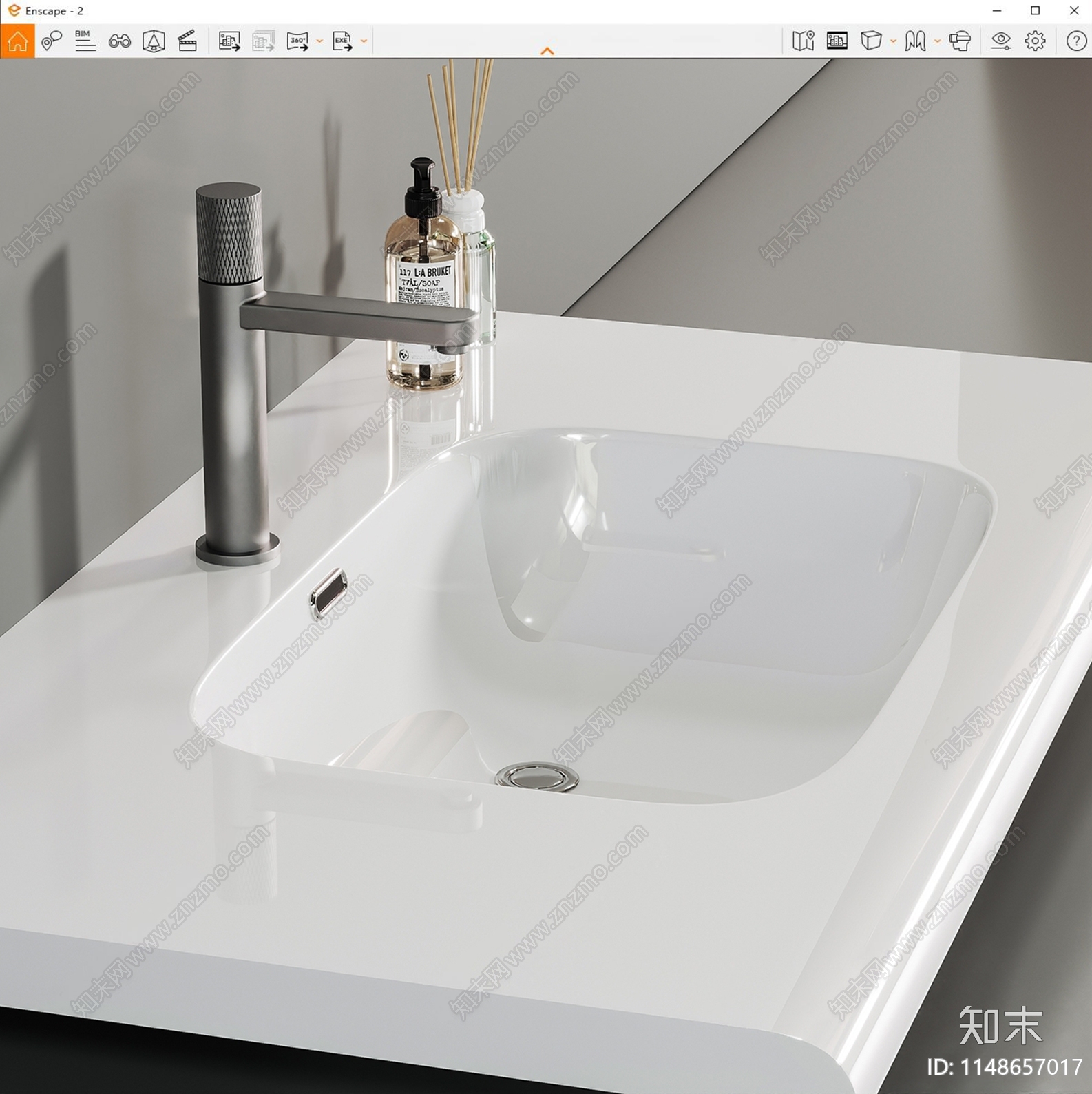Open the Mini Map icon
Viewport: 1092px width, 1094px height.
pos(803,41)
